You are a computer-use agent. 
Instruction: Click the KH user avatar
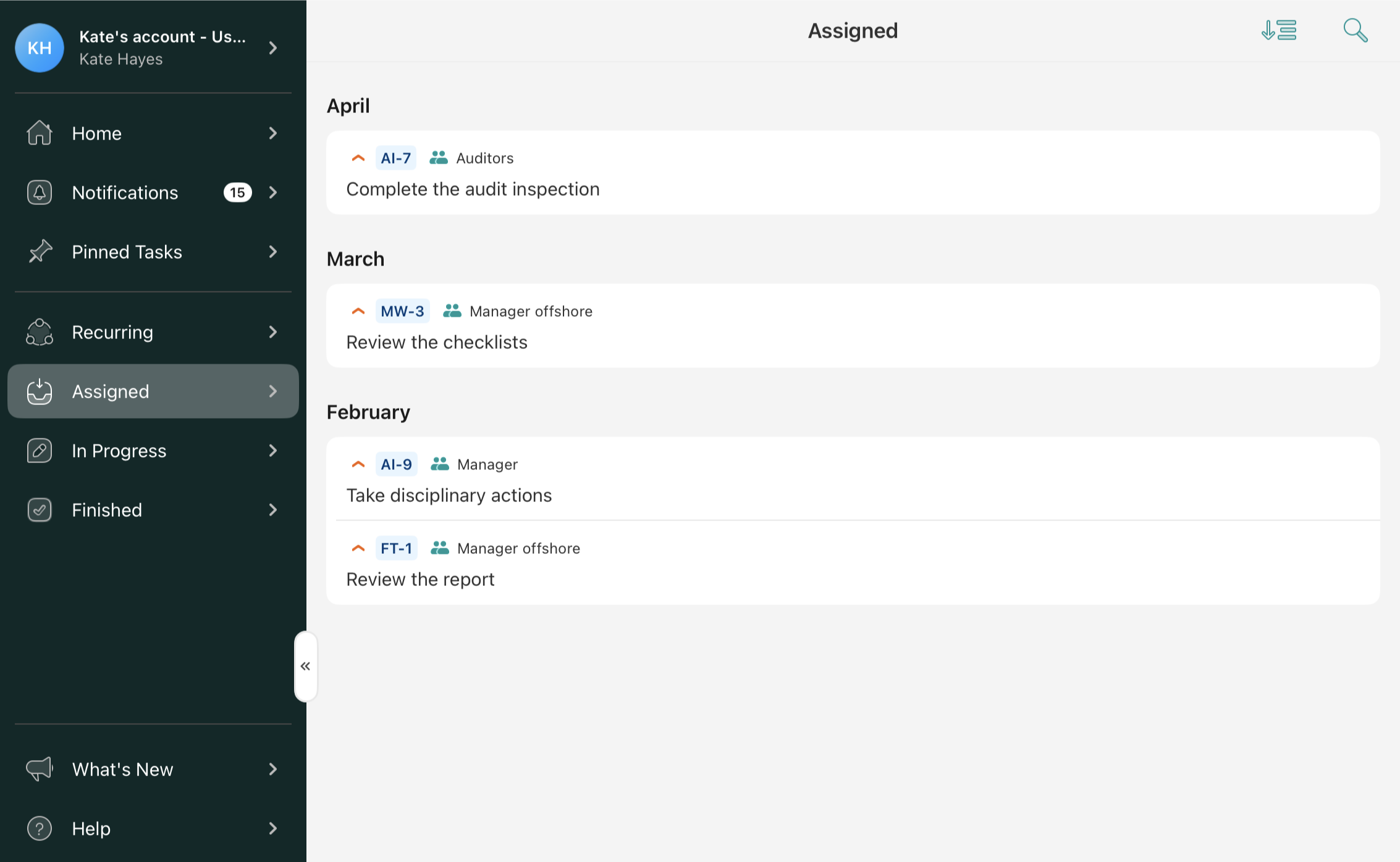40,48
